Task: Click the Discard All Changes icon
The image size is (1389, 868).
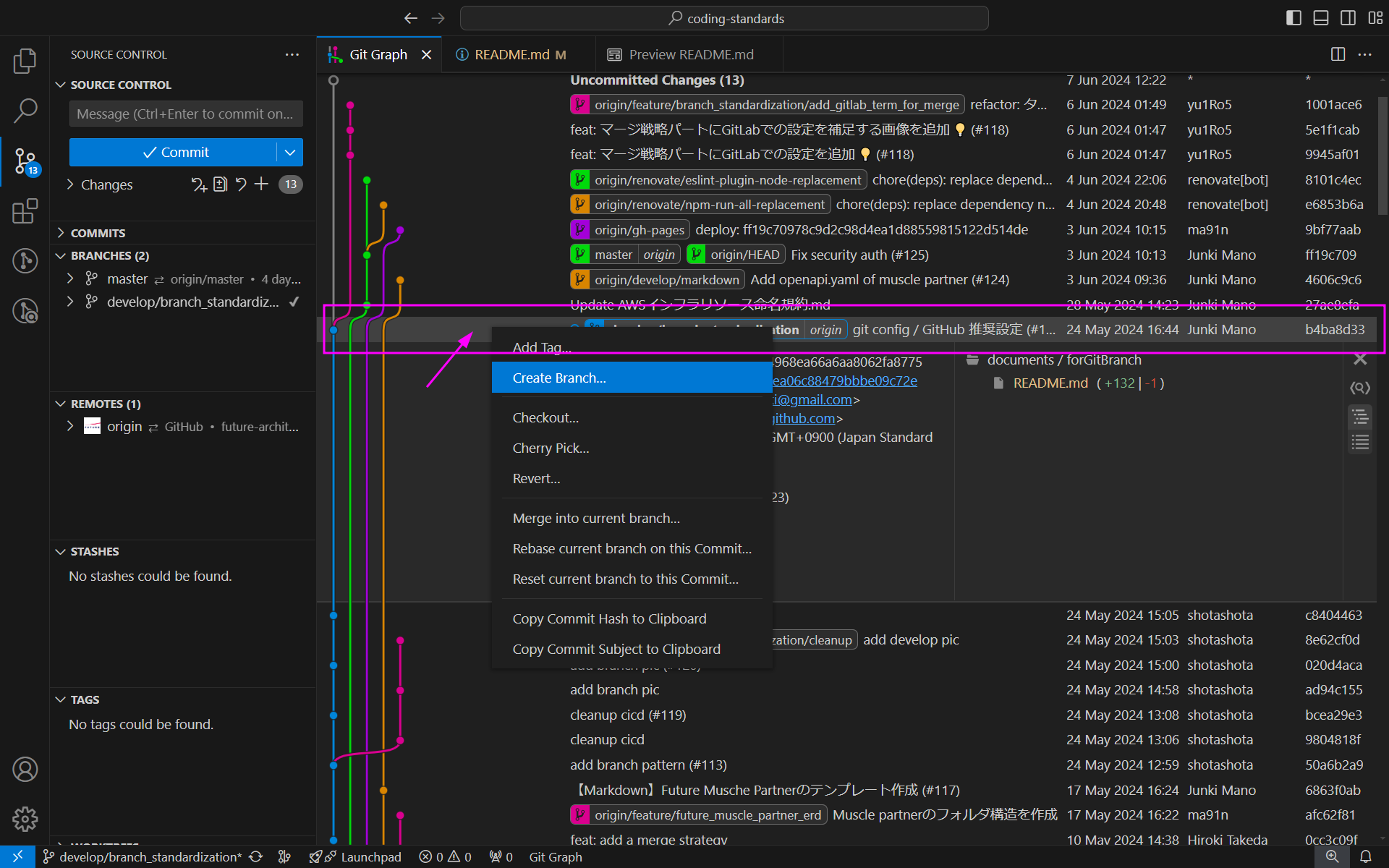Action: click(x=241, y=184)
